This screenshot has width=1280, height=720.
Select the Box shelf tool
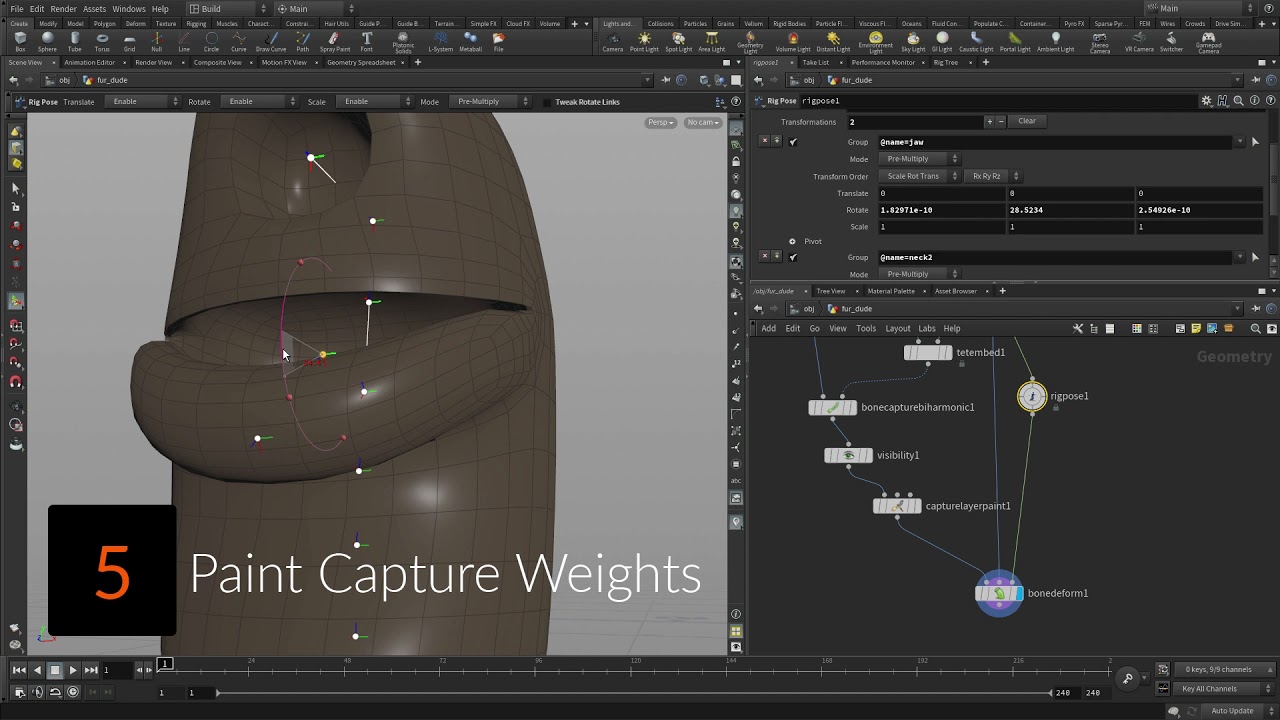point(20,42)
